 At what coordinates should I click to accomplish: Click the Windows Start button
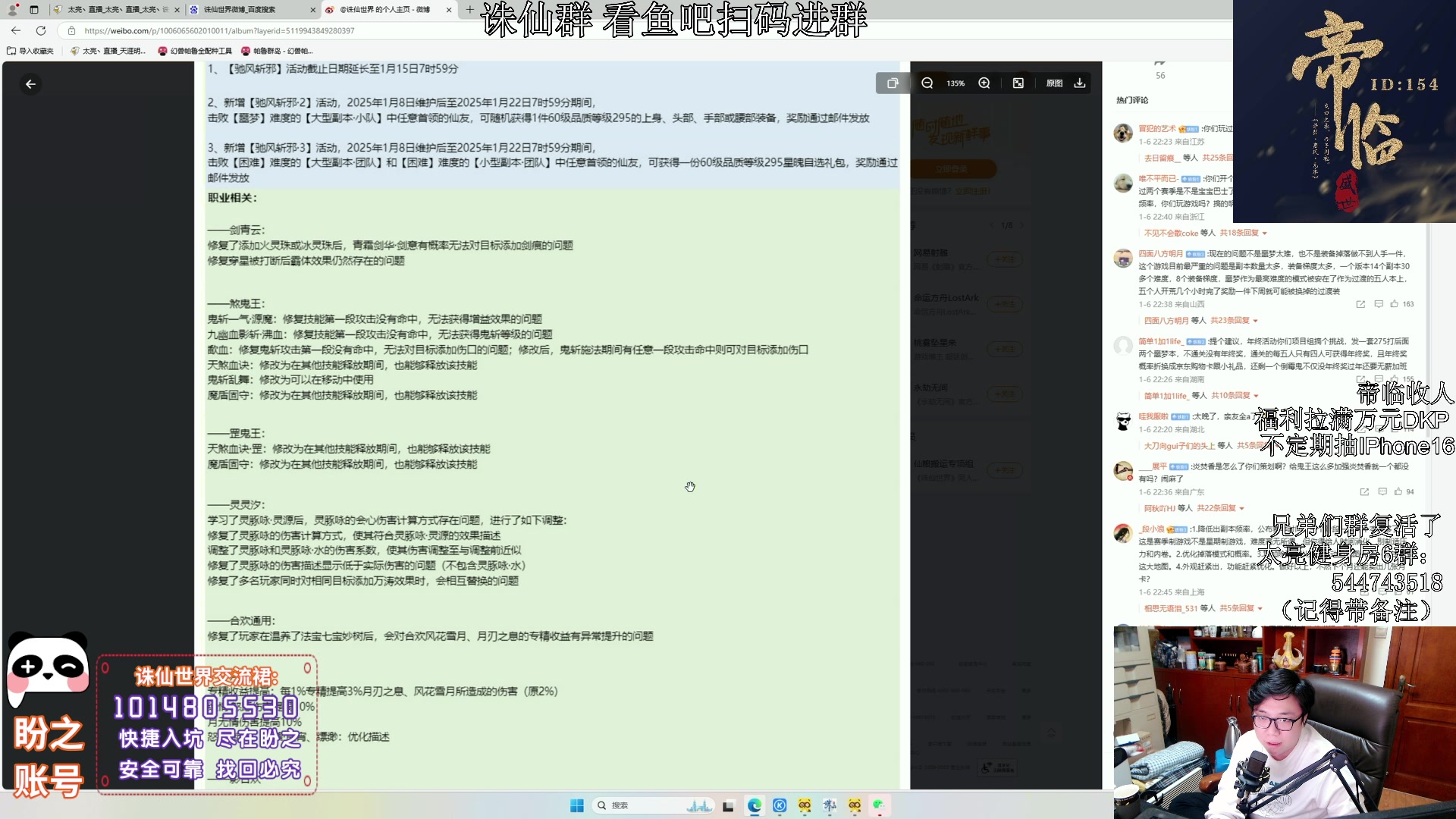click(x=577, y=805)
